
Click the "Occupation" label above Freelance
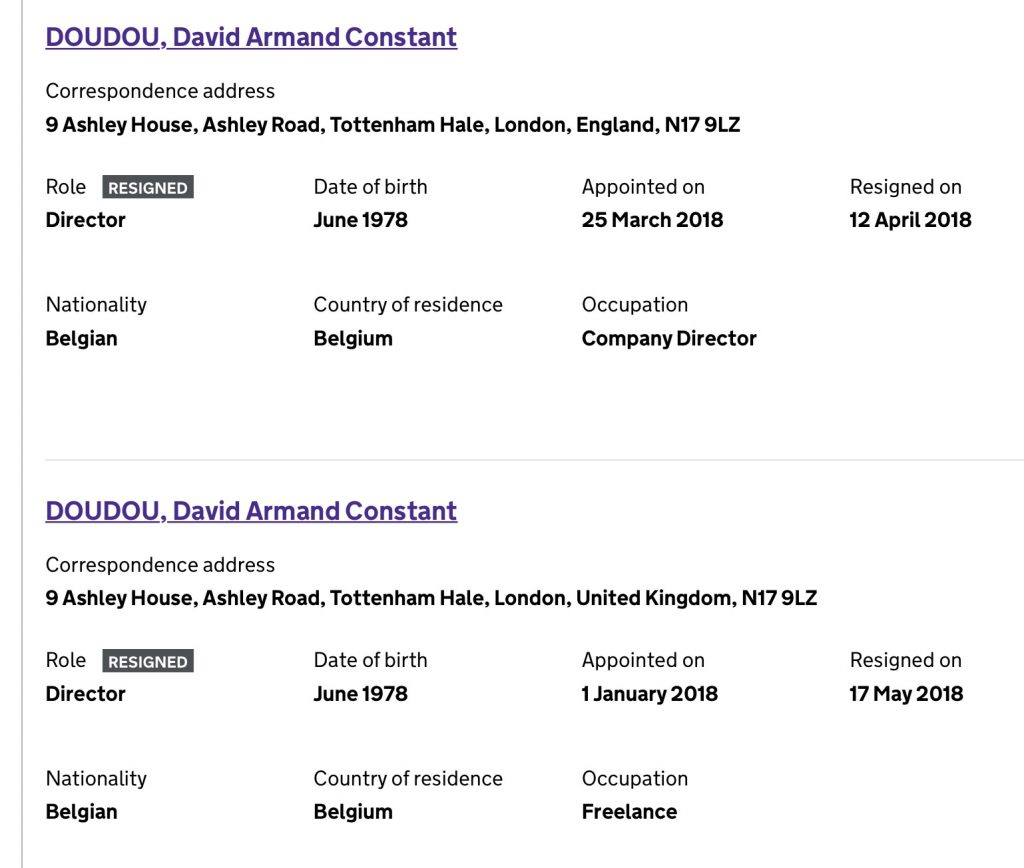point(635,779)
